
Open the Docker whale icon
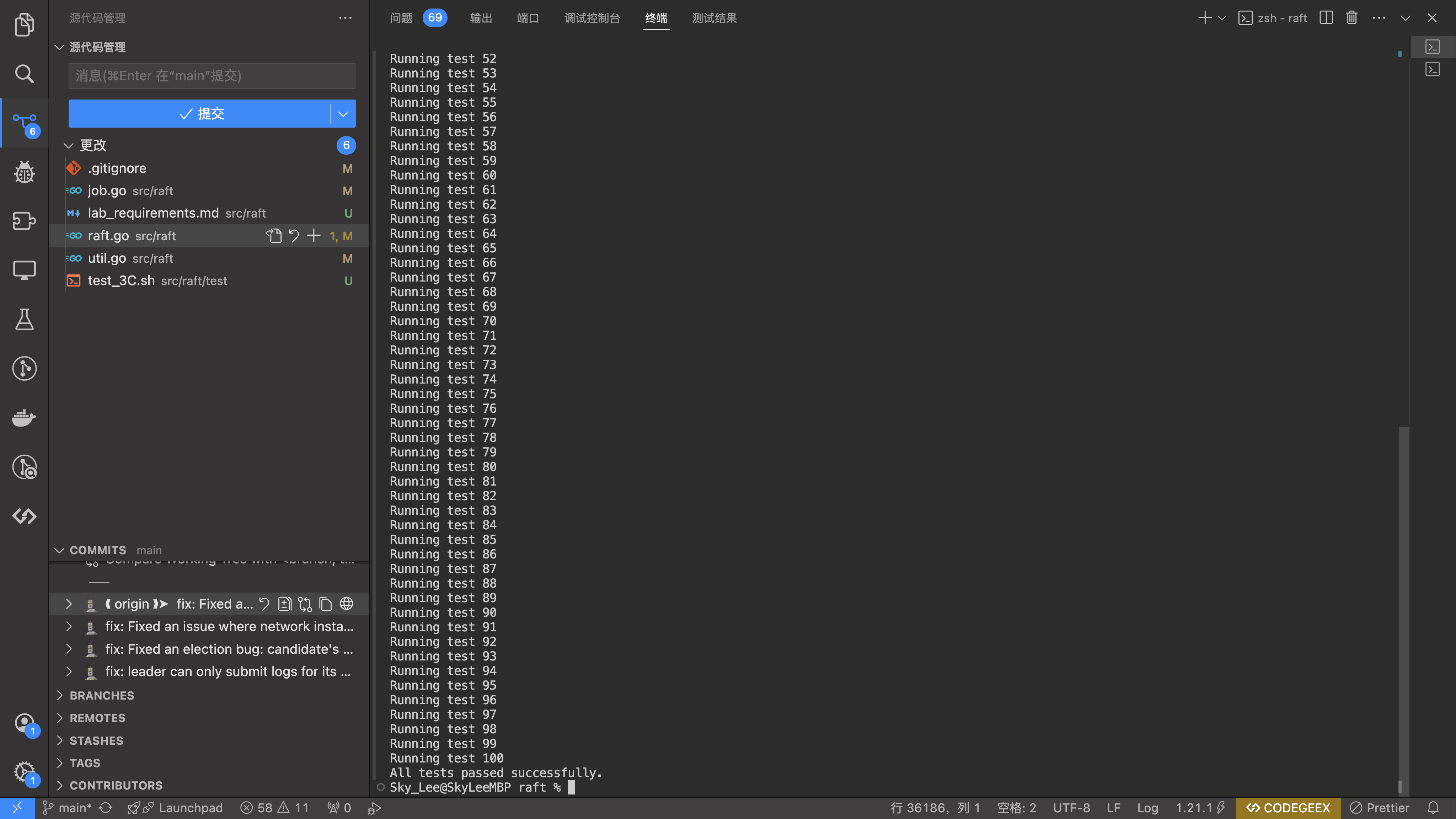(x=24, y=418)
